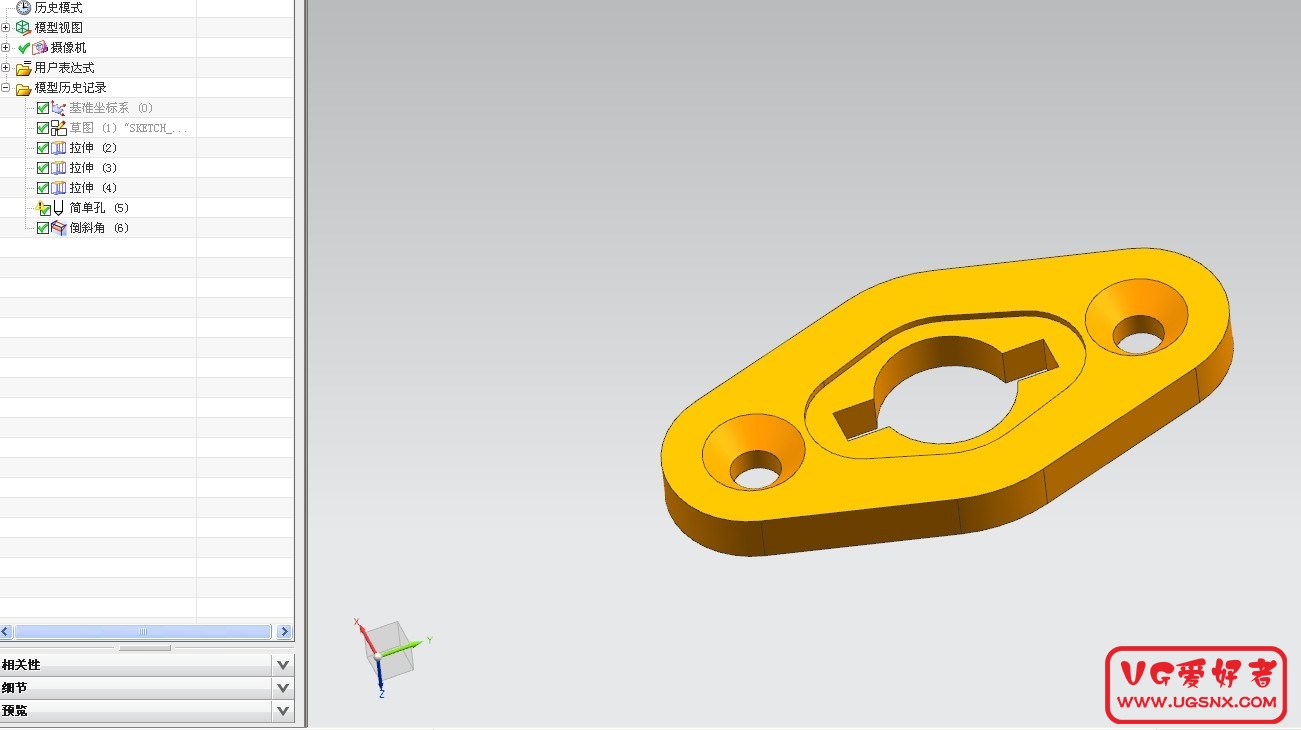Collapse the 模型历史记录 tree node

[6, 87]
